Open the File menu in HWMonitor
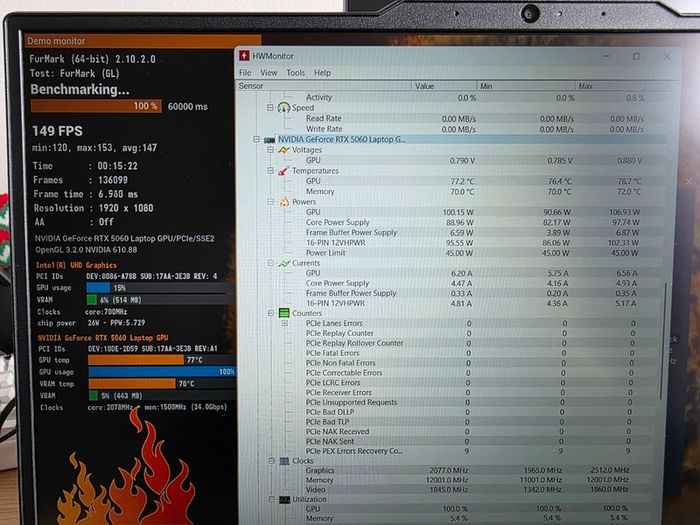This screenshot has height=525, width=700. pyautogui.click(x=245, y=72)
